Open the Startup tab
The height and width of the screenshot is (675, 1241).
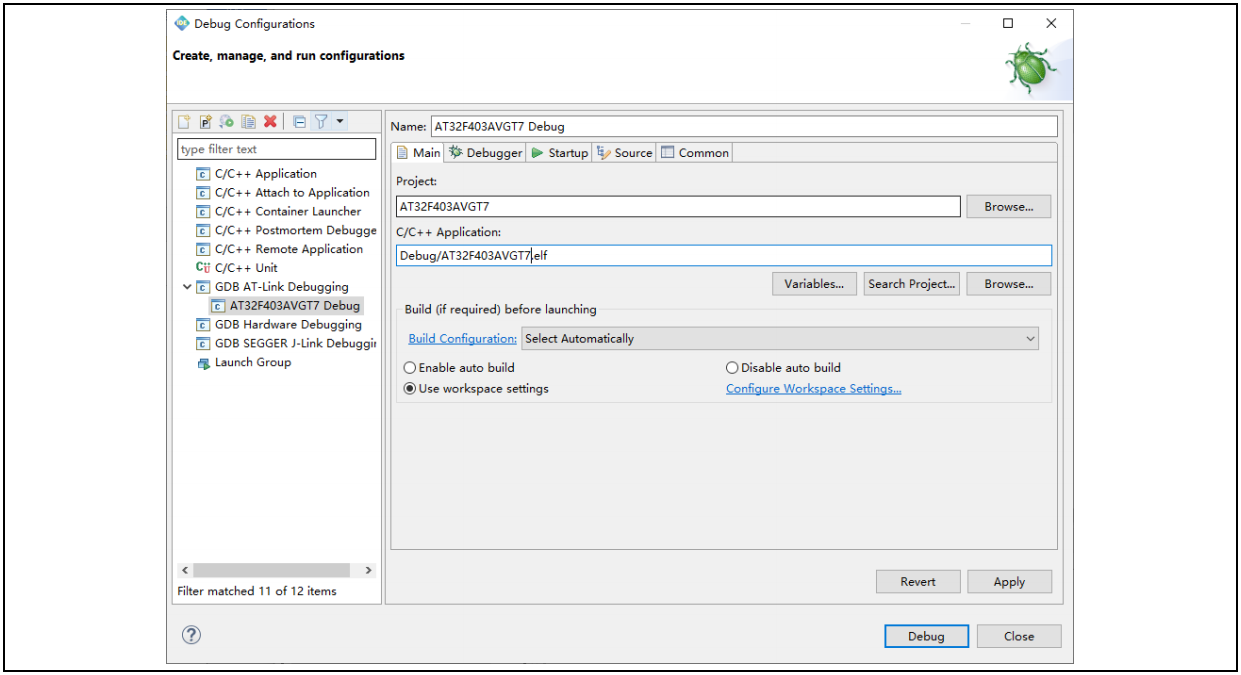(559, 153)
